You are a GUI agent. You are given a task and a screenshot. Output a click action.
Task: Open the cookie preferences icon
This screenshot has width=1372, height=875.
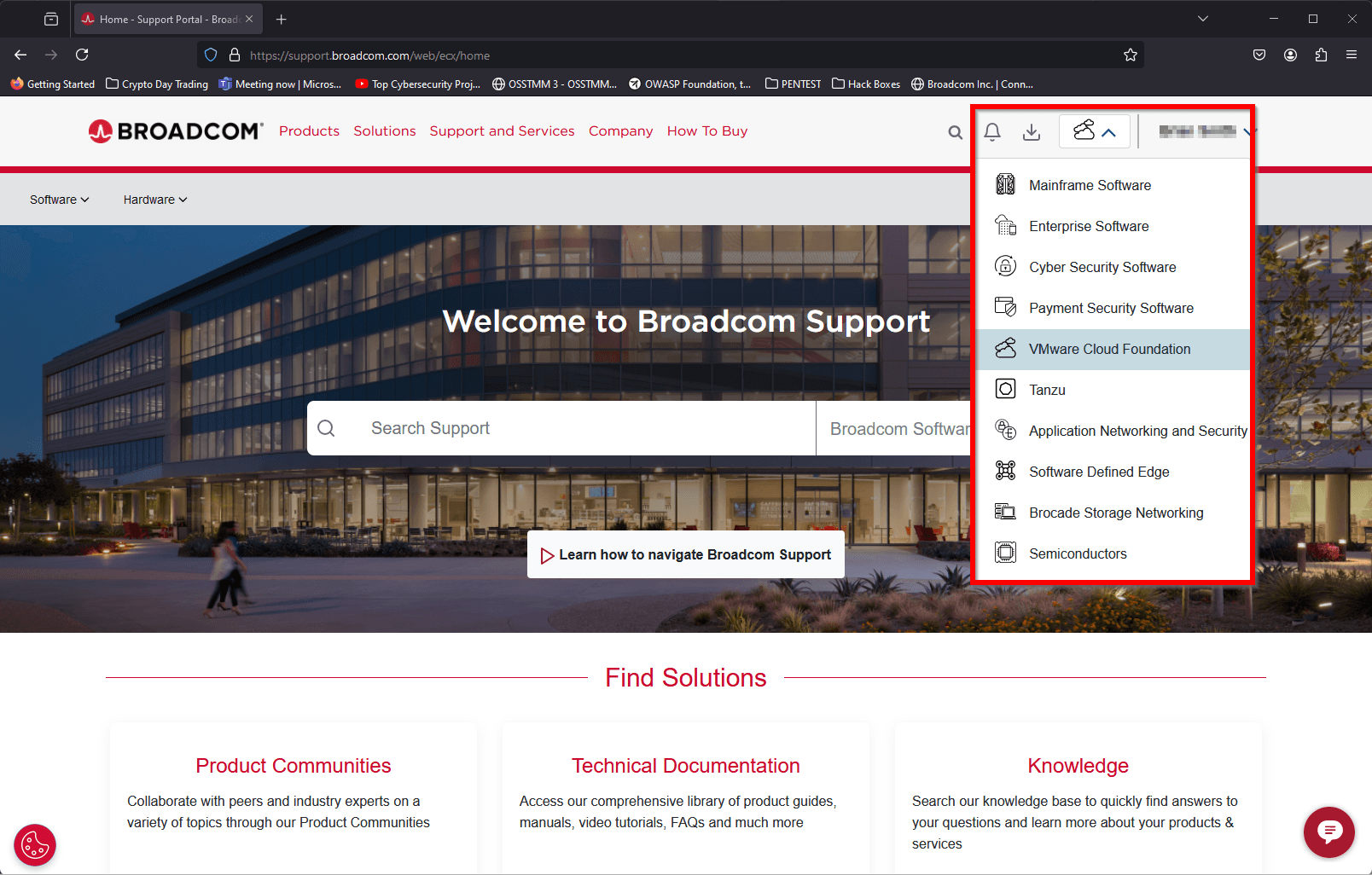pyautogui.click(x=35, y=845)
